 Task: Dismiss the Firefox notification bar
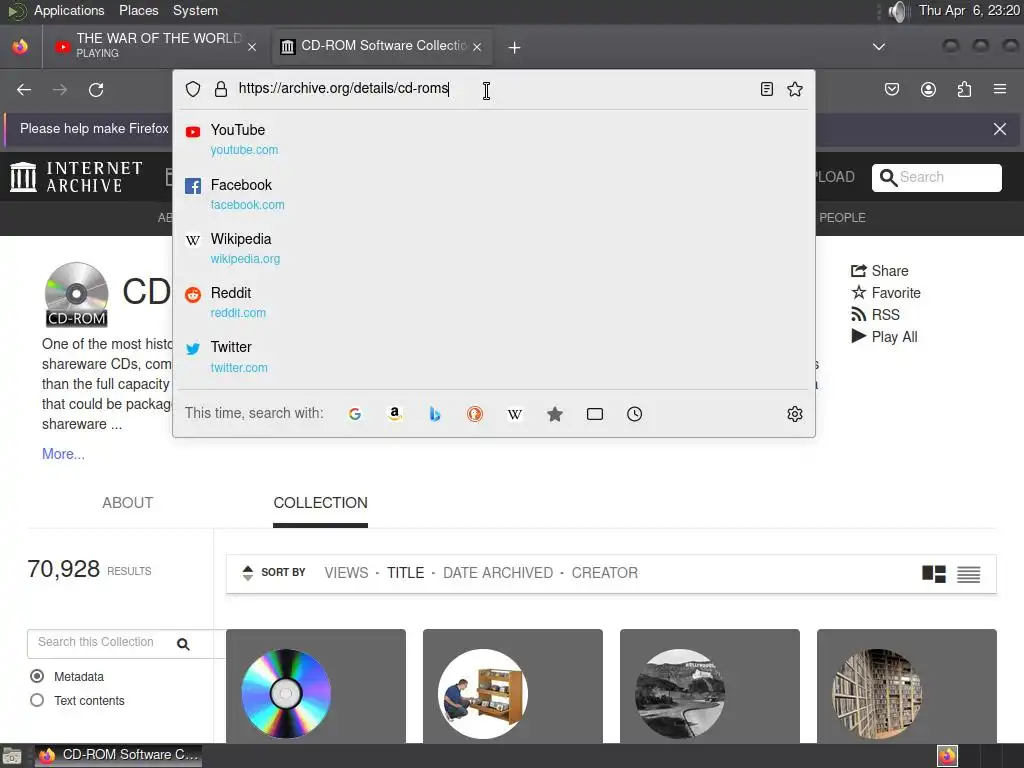[1000, 129]
